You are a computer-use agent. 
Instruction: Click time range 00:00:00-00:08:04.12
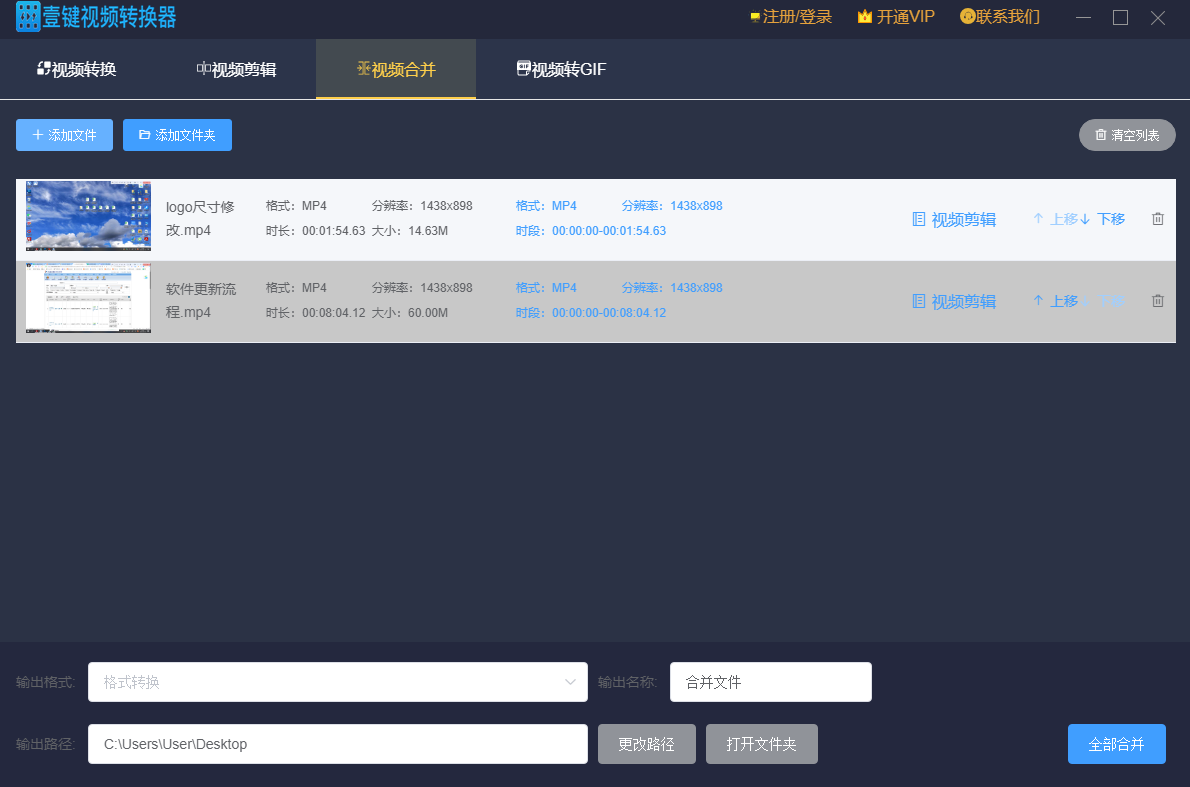[609, 313]
